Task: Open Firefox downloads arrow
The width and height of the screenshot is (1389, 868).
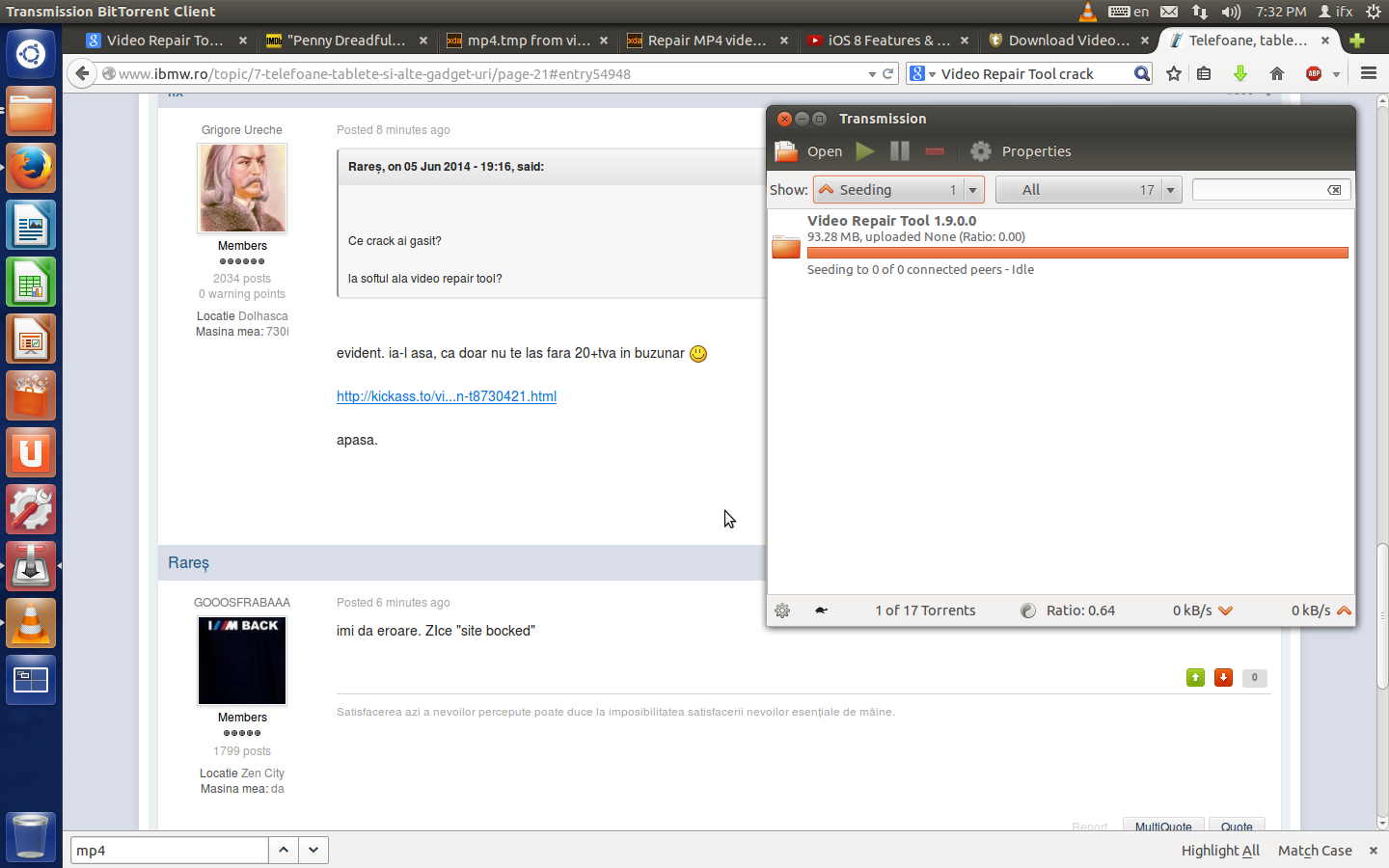Action: point(1240,73)
